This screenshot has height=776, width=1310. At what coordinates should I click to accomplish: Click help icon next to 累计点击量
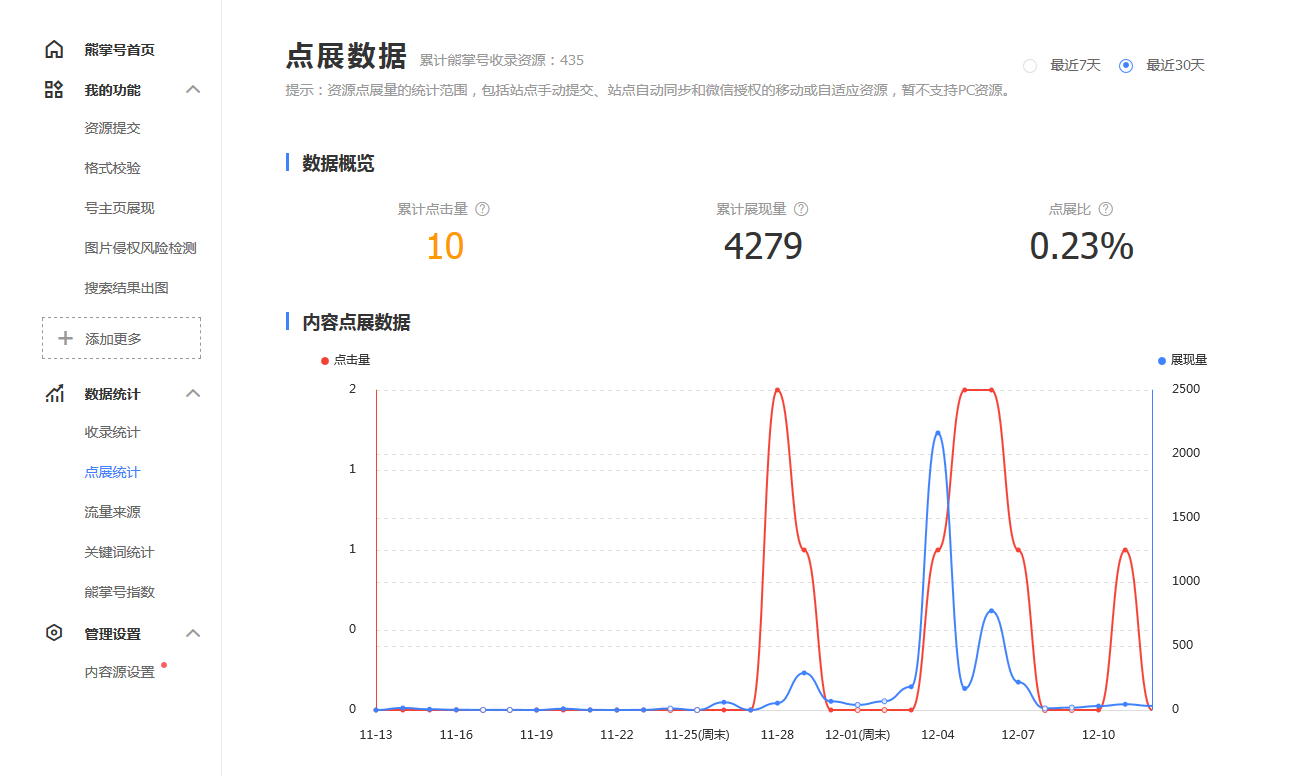tap(482, 209)
